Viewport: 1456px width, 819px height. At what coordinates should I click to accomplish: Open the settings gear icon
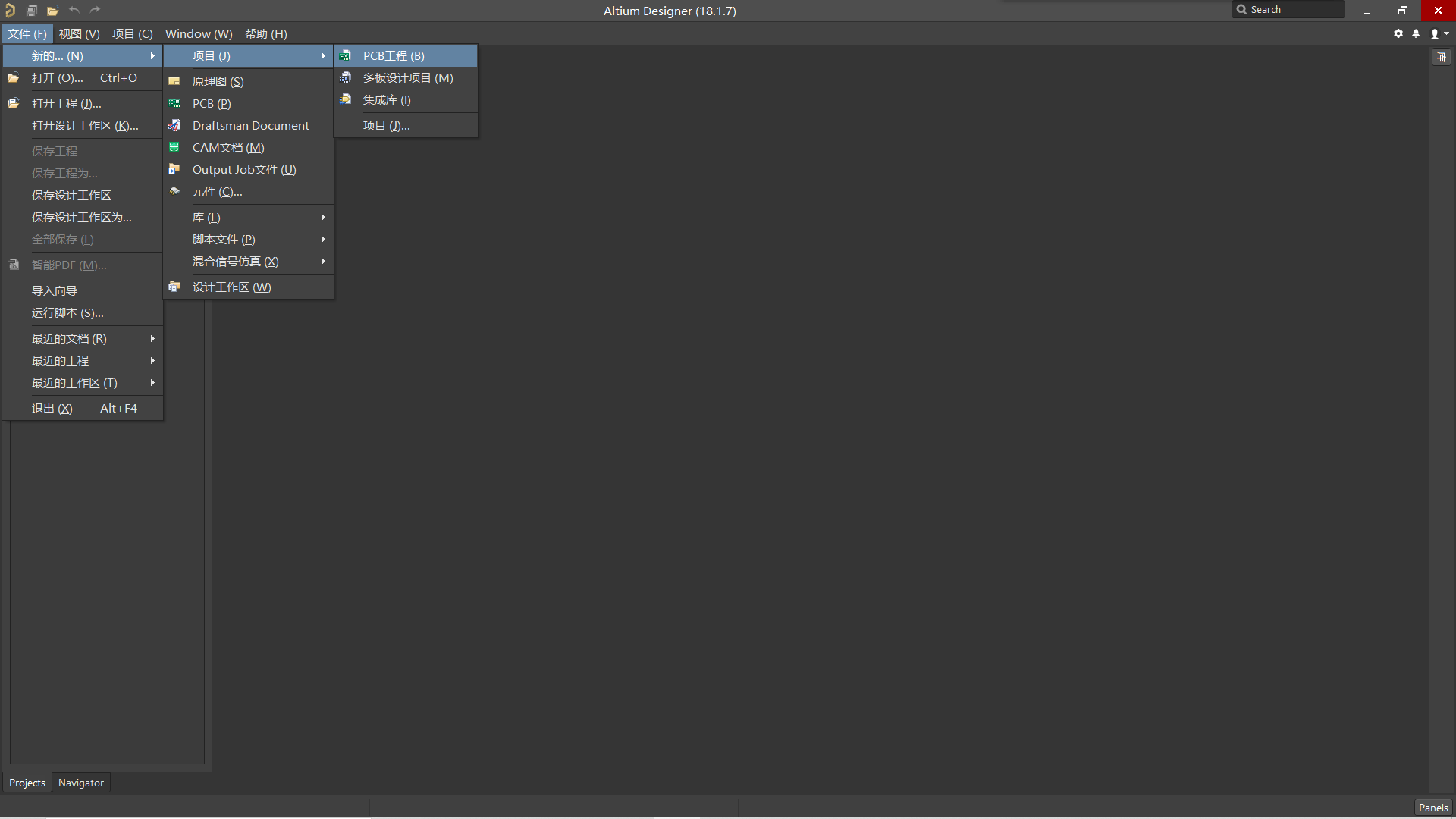click(1398, 33)
